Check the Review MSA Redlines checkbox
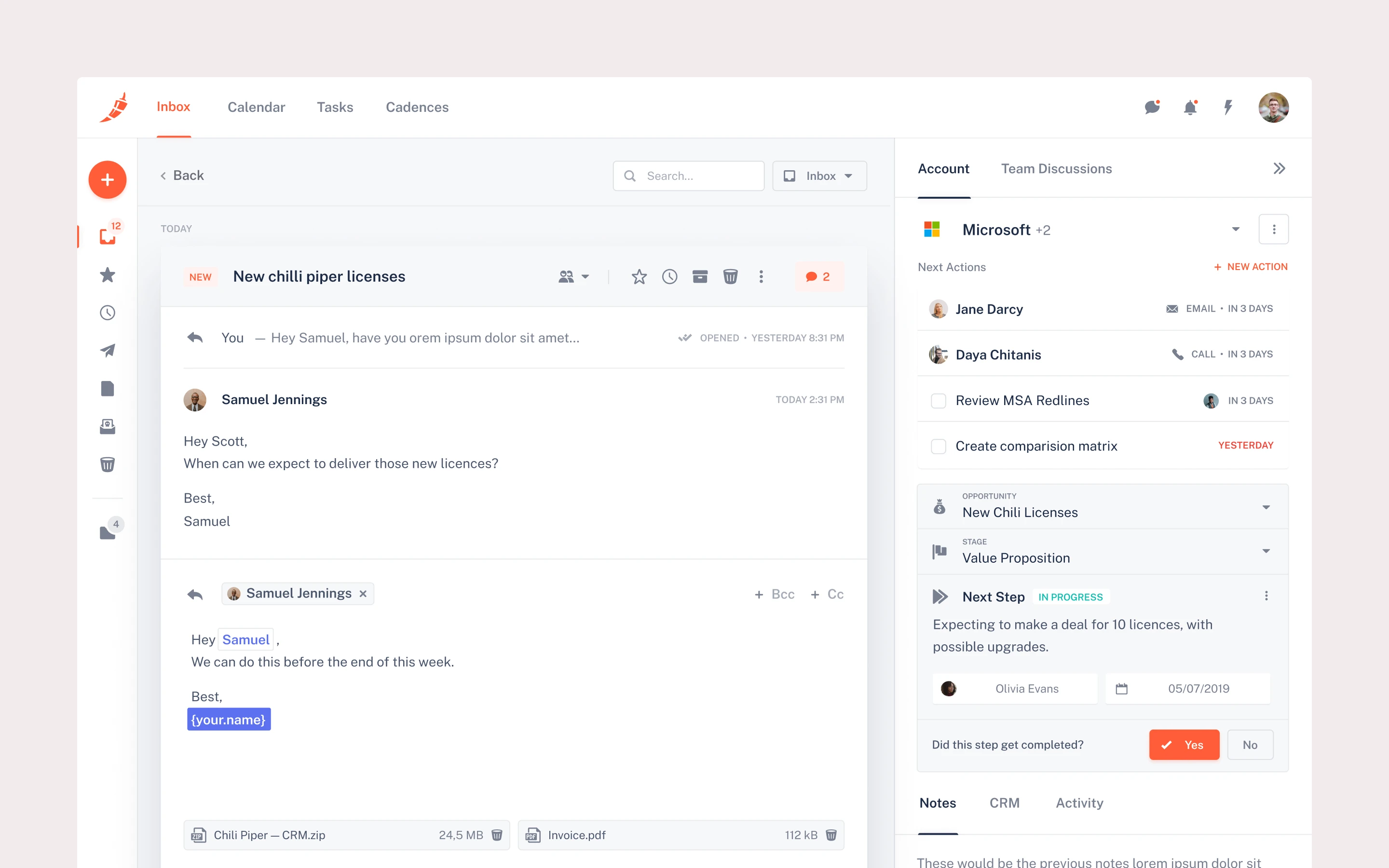 tap(939, 401)
